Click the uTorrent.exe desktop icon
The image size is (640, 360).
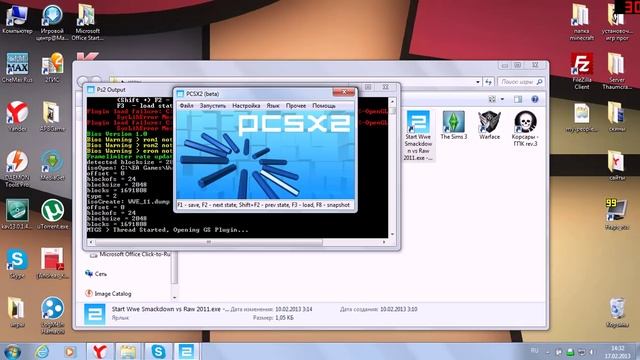52,214
